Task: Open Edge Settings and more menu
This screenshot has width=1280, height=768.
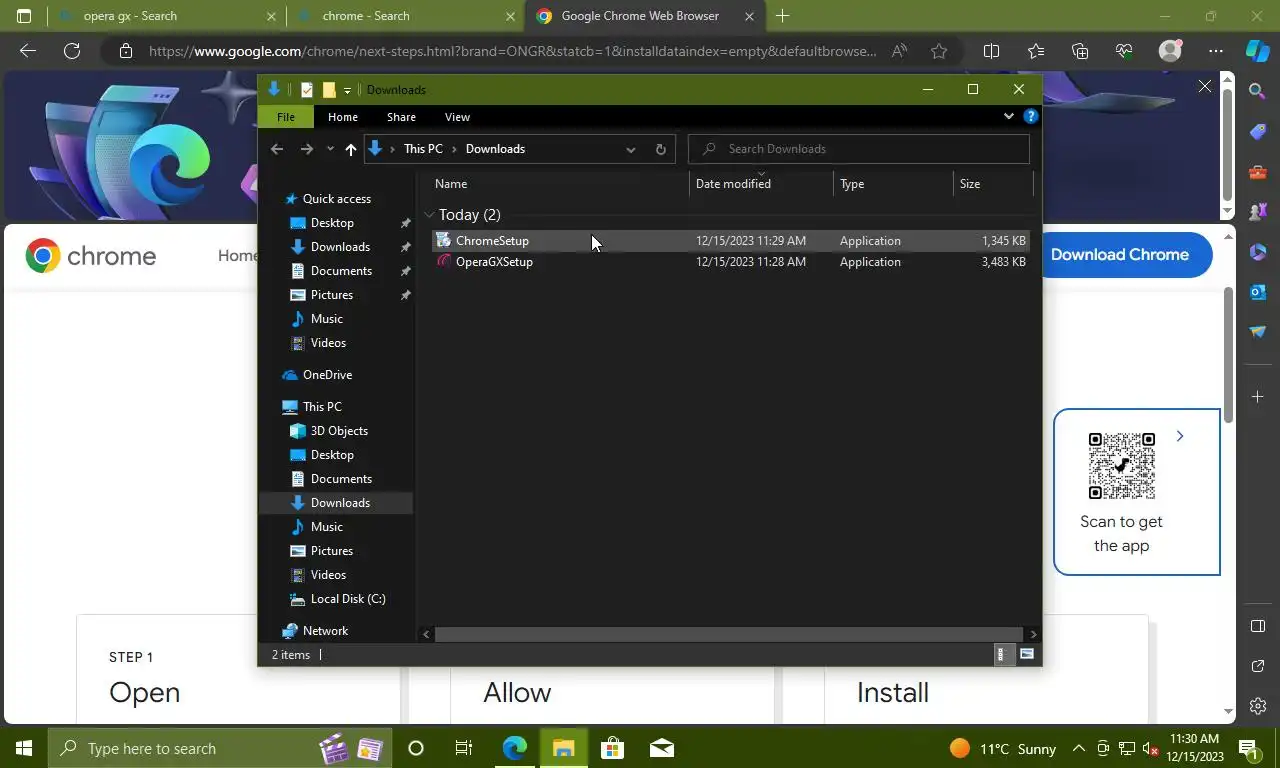Action: coord(1215,51)
